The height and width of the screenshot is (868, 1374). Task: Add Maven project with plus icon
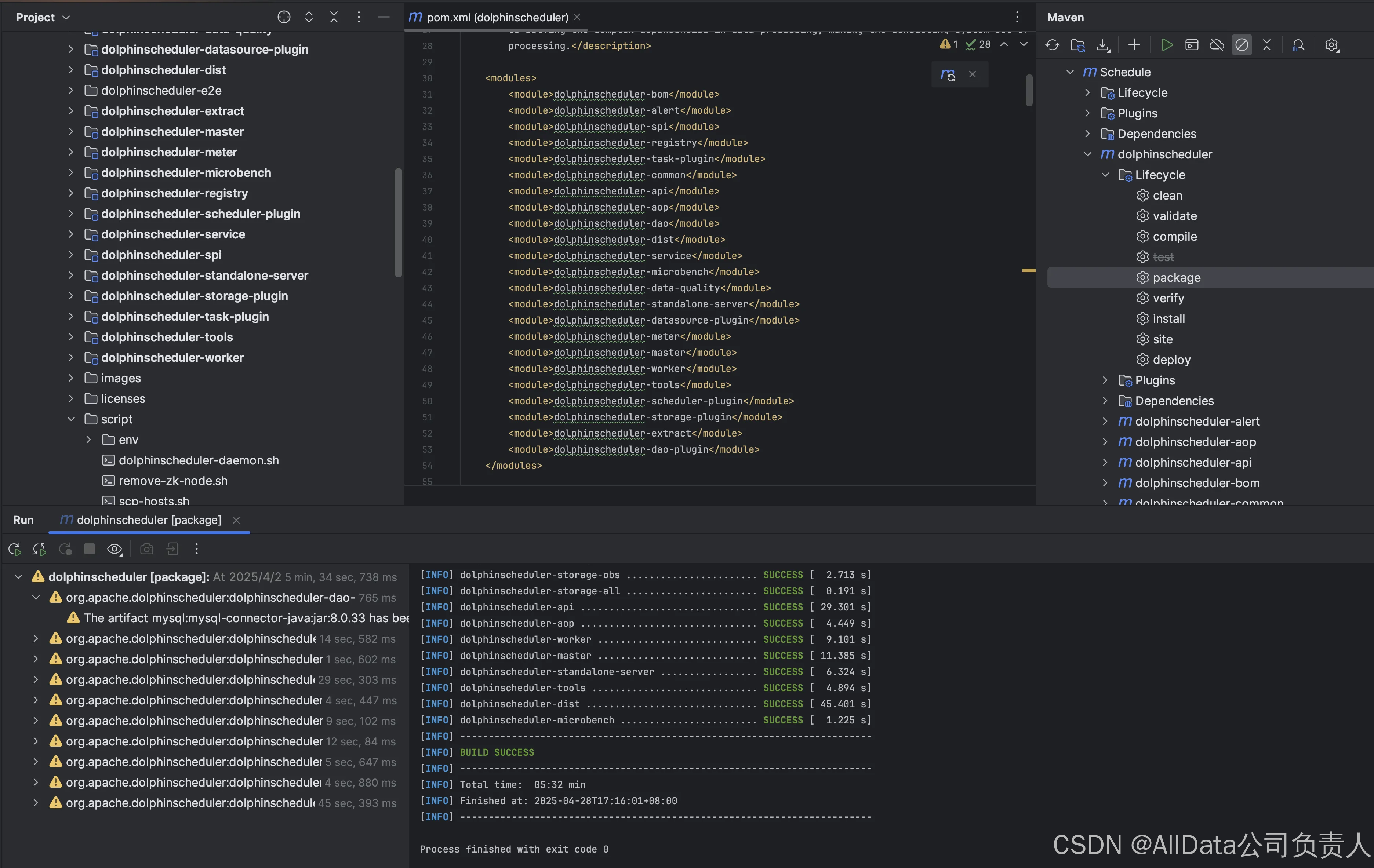1134,44
